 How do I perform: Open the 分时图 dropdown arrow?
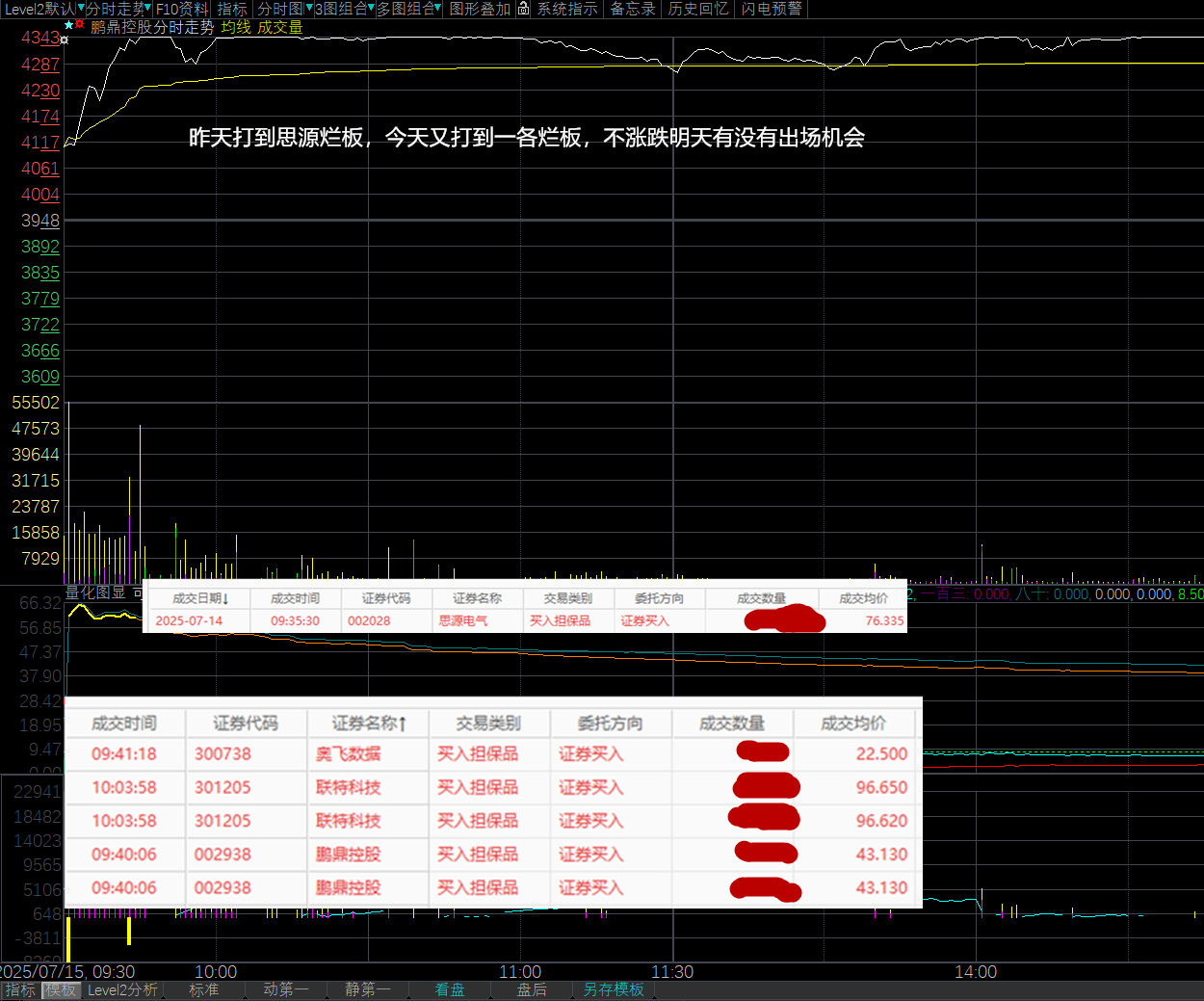309,8
